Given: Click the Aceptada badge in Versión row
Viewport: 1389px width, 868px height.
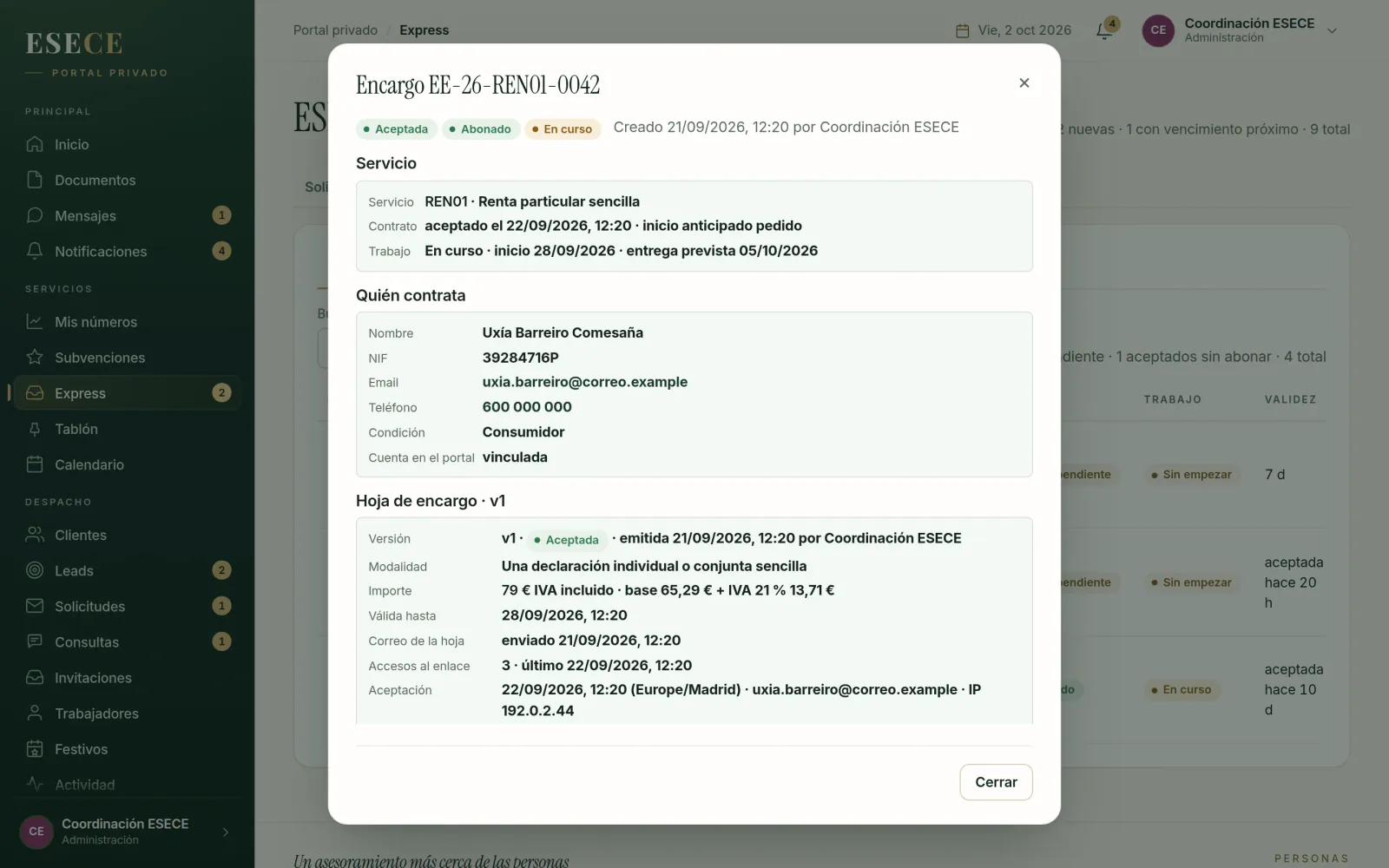Looking at the screenshot, I should click(566, 540).
